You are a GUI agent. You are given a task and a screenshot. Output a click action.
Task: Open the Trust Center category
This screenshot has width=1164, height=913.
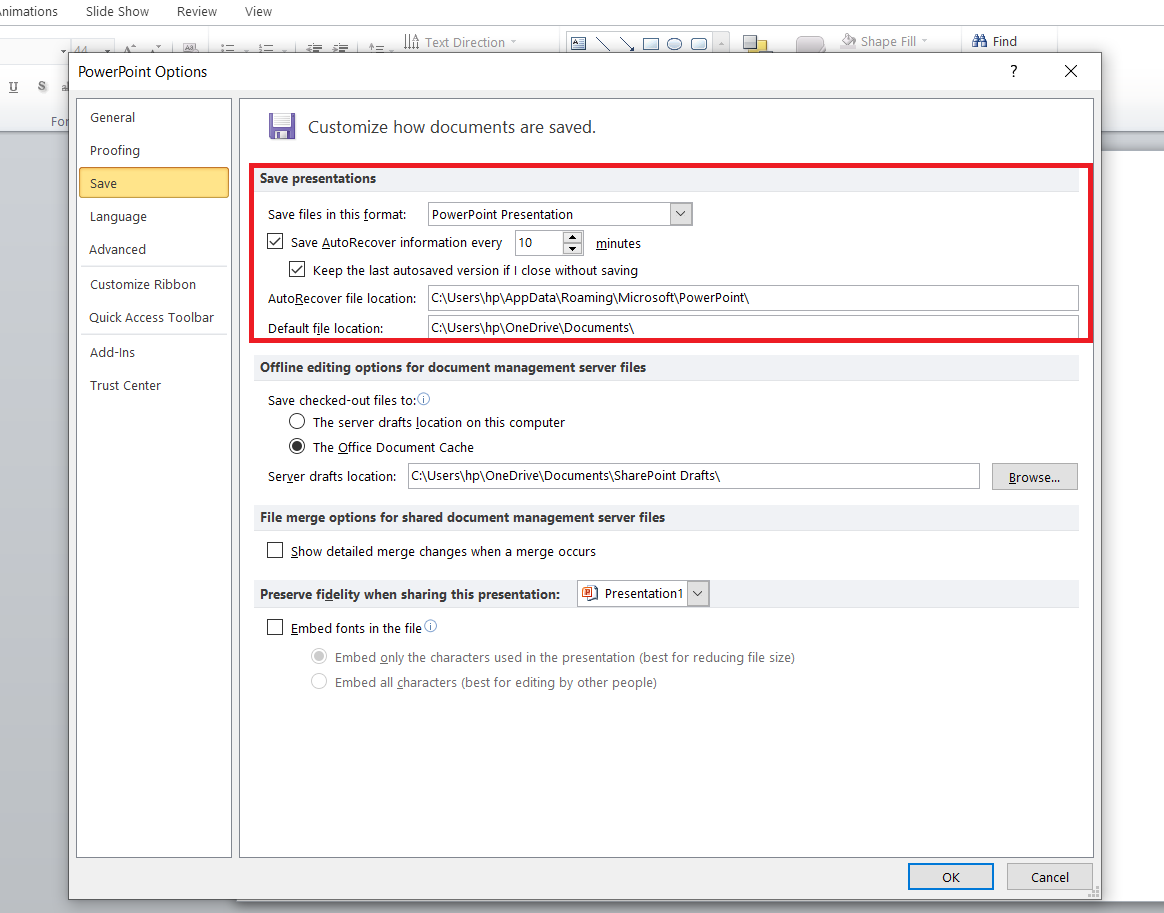154,385
